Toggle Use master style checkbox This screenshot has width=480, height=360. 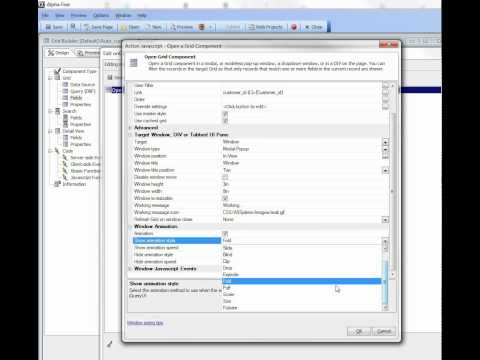point(225,114)
